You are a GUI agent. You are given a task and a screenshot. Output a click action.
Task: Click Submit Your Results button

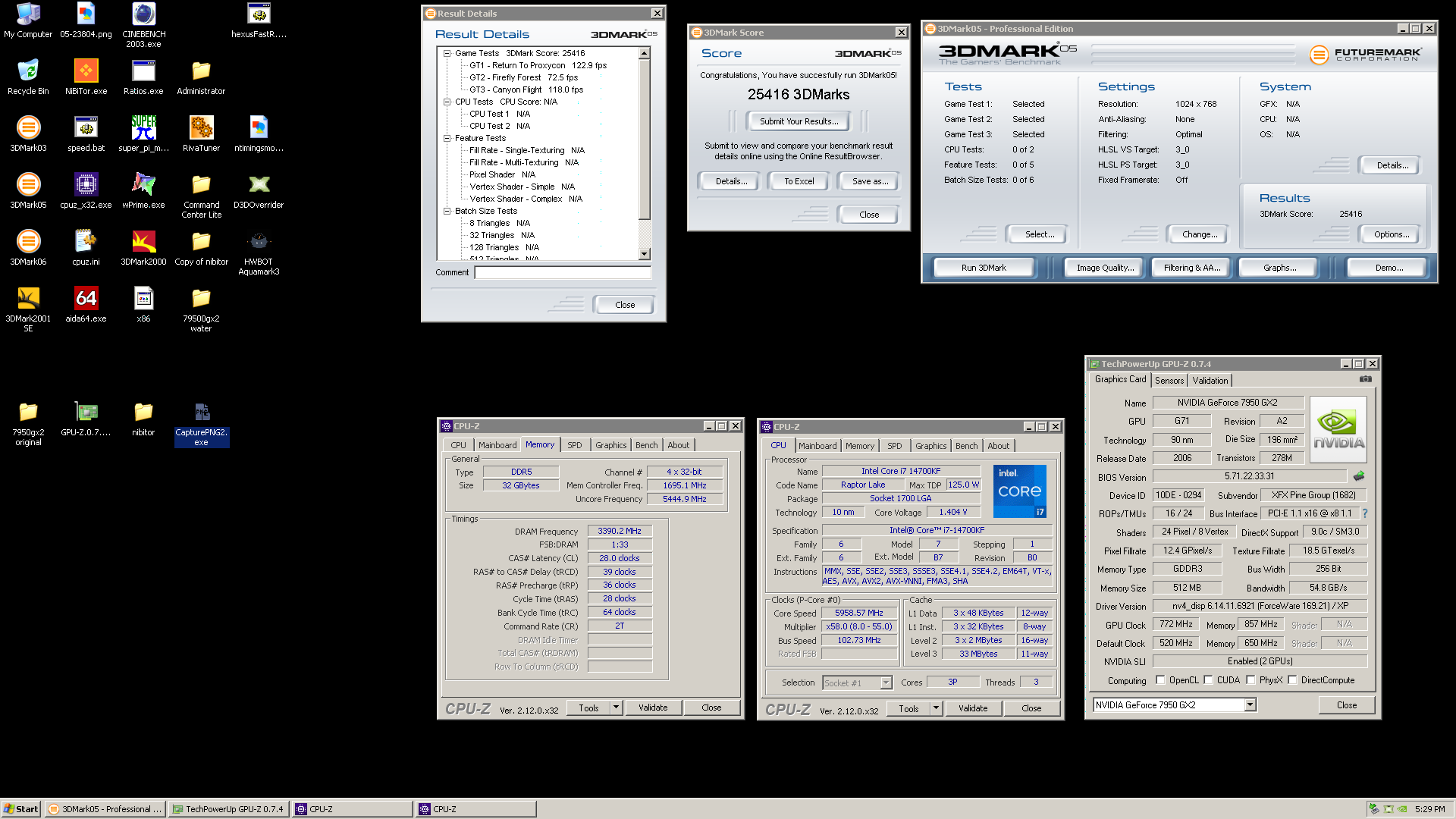[799, 121]
